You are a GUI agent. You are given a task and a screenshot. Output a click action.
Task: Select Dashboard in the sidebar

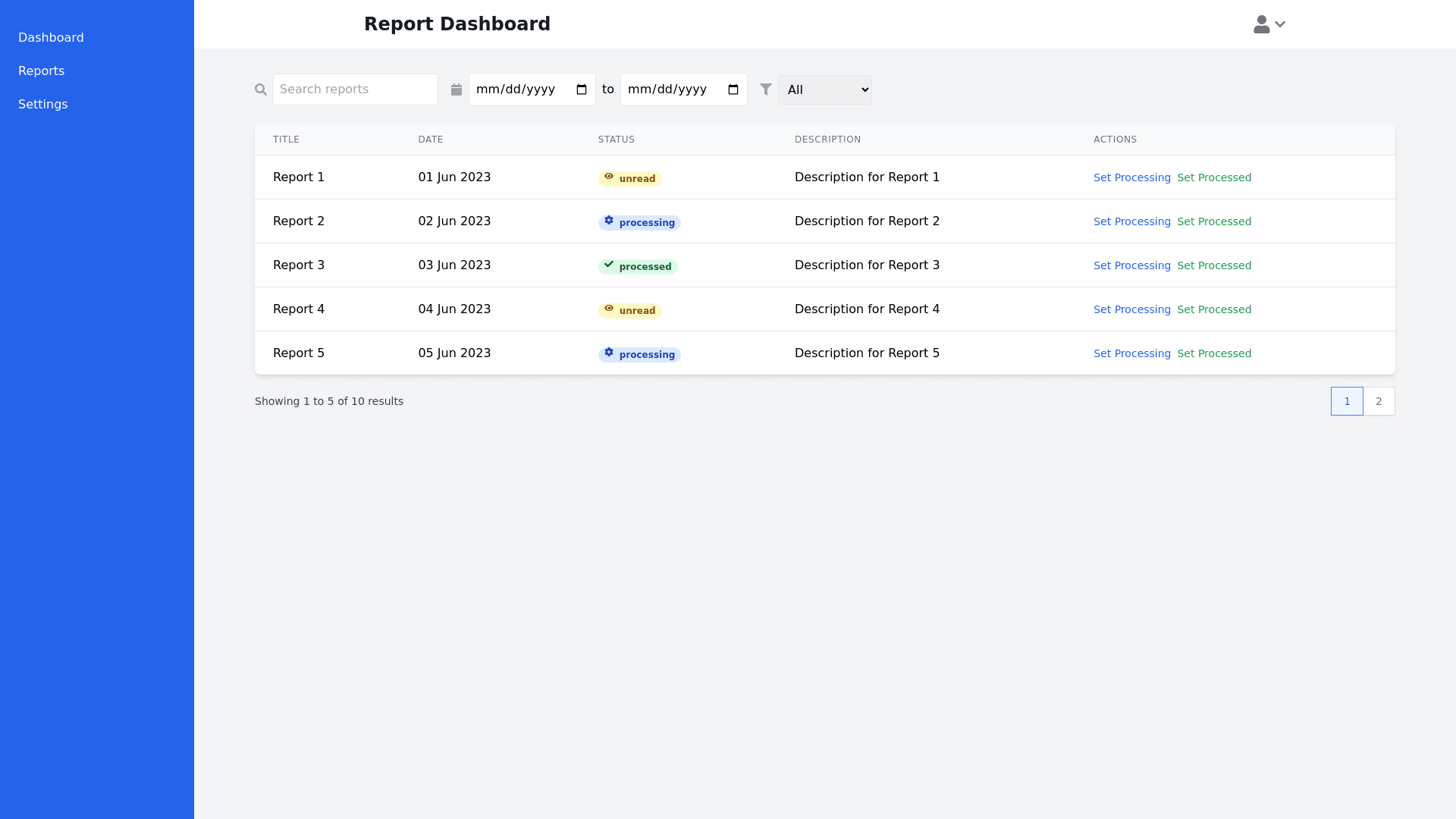(x=51, y=37)
